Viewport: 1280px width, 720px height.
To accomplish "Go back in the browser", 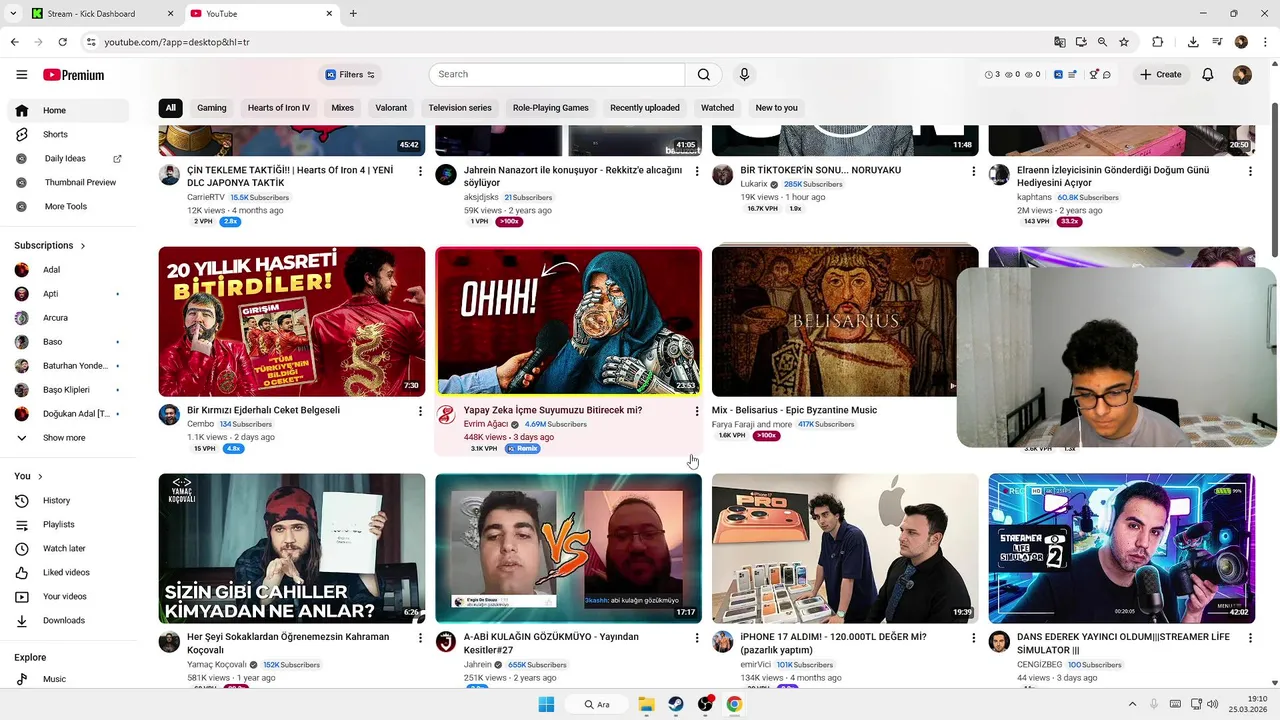I will tap(14, 42).
